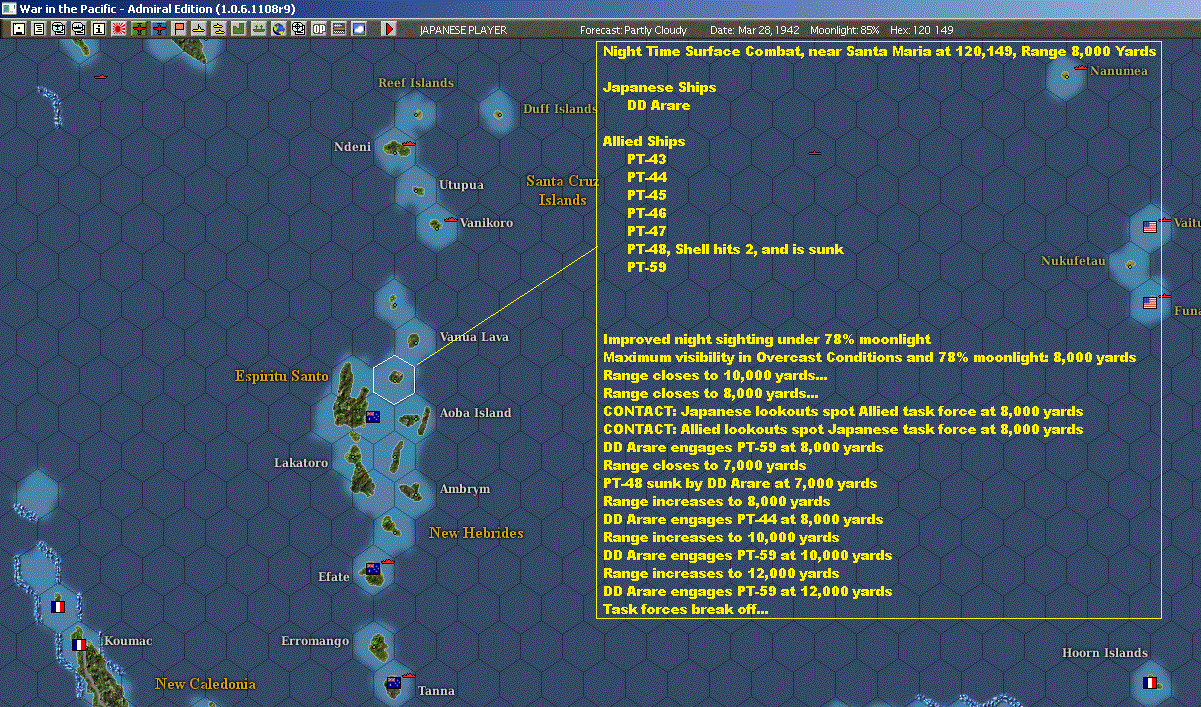1201x707 pixels.
Task: Select the Nukufetau island hex
Action: (1130, 265)
